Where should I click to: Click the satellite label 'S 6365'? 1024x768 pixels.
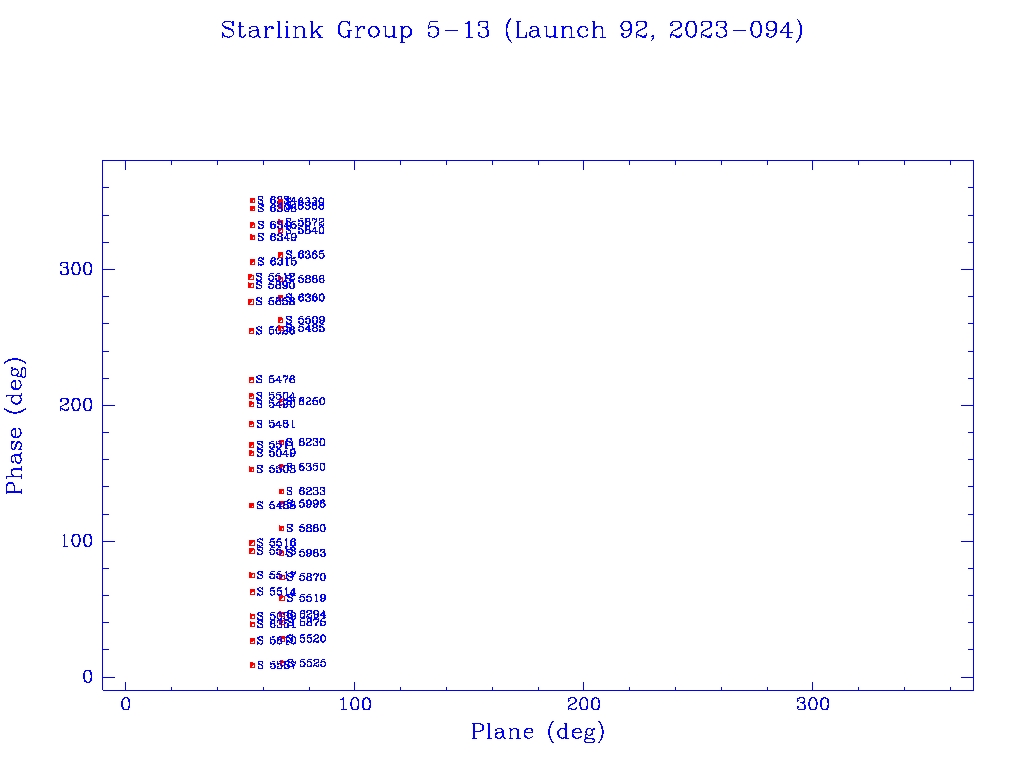pos(305,255)
